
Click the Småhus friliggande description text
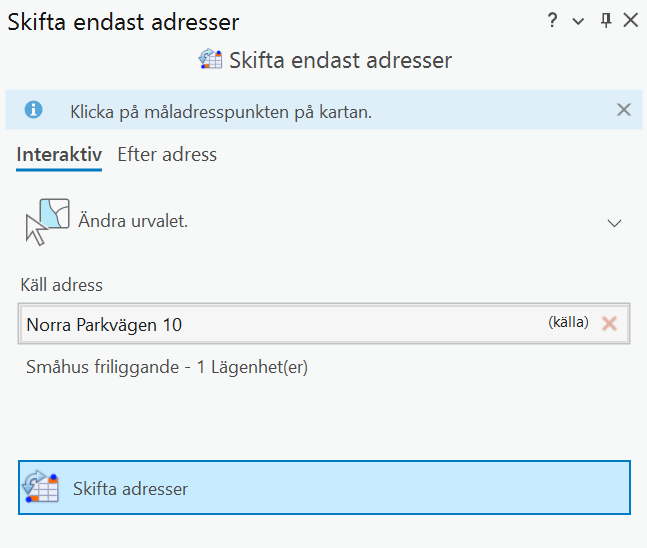point(166,367)
